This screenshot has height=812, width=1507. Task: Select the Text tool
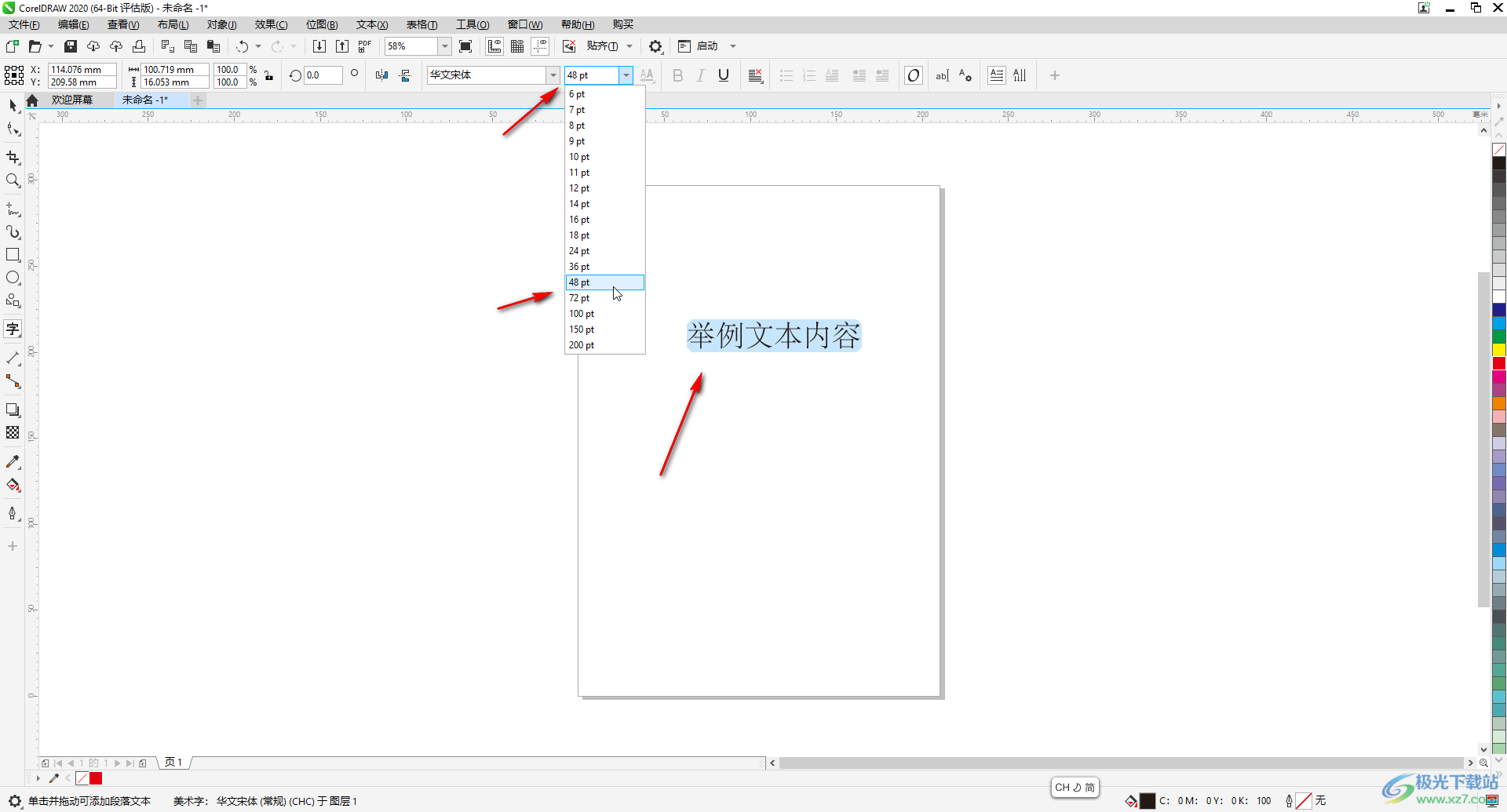point(13,329)
